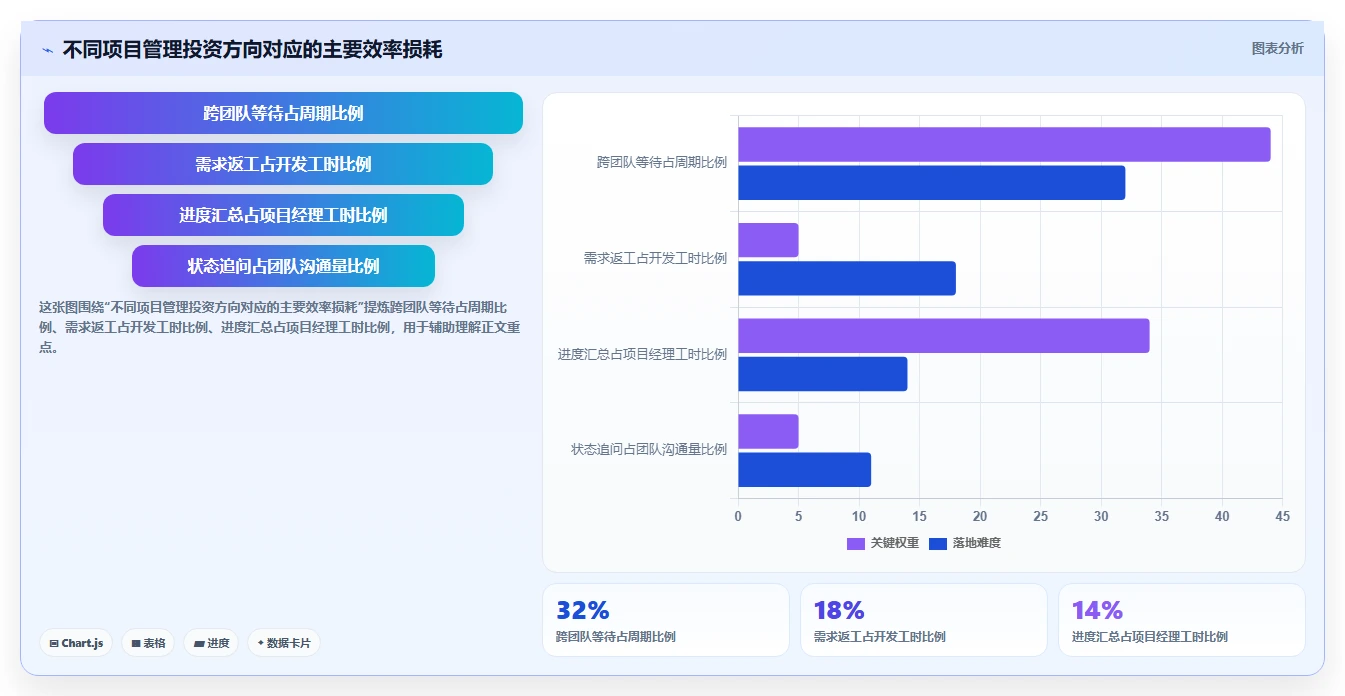Click blue bar for 需求返工占开发工时比例

847,278
